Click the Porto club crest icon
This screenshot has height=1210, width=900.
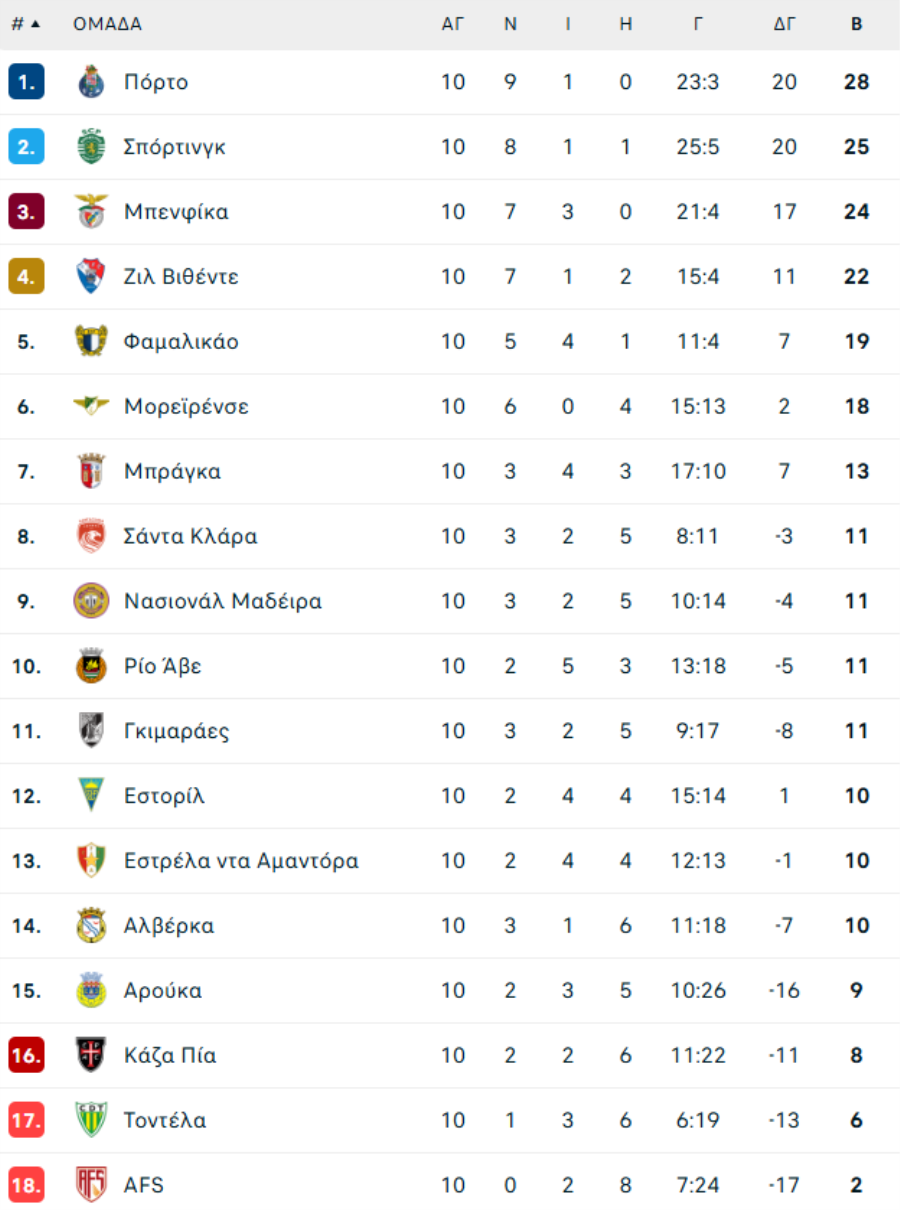coord(91,82)
